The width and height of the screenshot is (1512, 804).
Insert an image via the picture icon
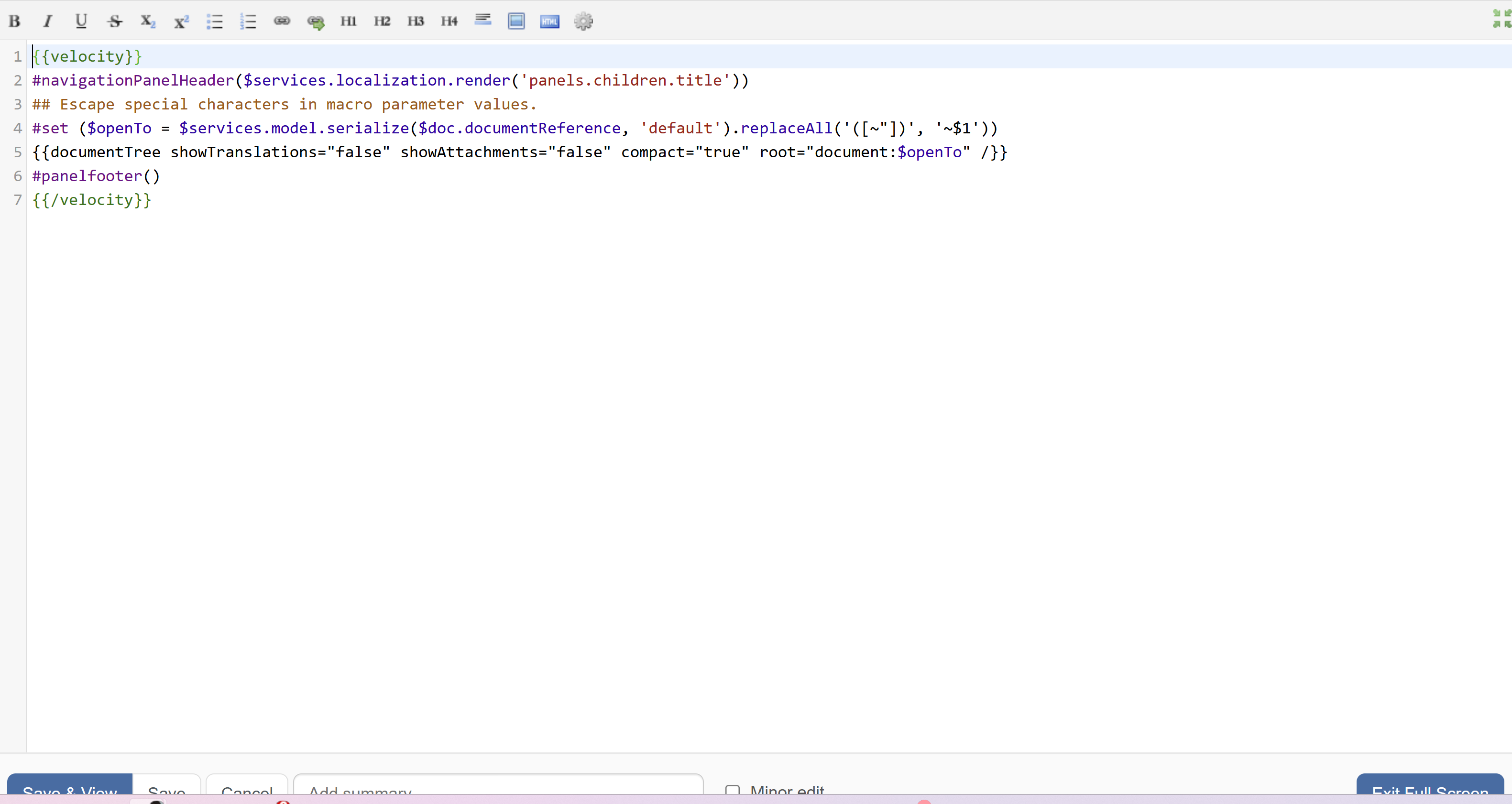point(516,22)
